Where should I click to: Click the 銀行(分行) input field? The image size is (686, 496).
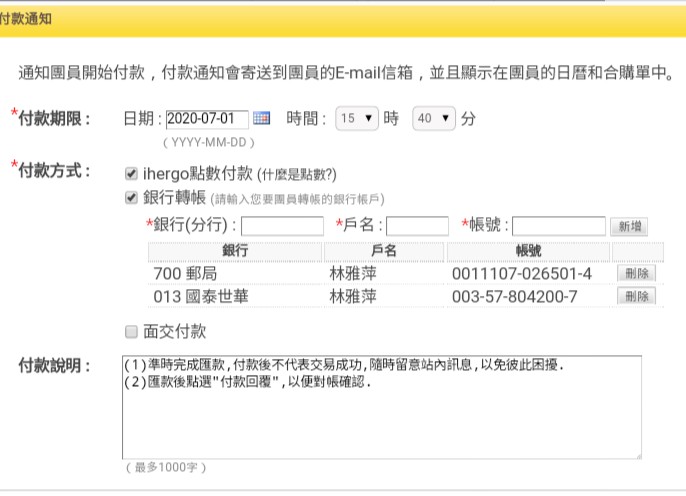[x=282, y=226]
